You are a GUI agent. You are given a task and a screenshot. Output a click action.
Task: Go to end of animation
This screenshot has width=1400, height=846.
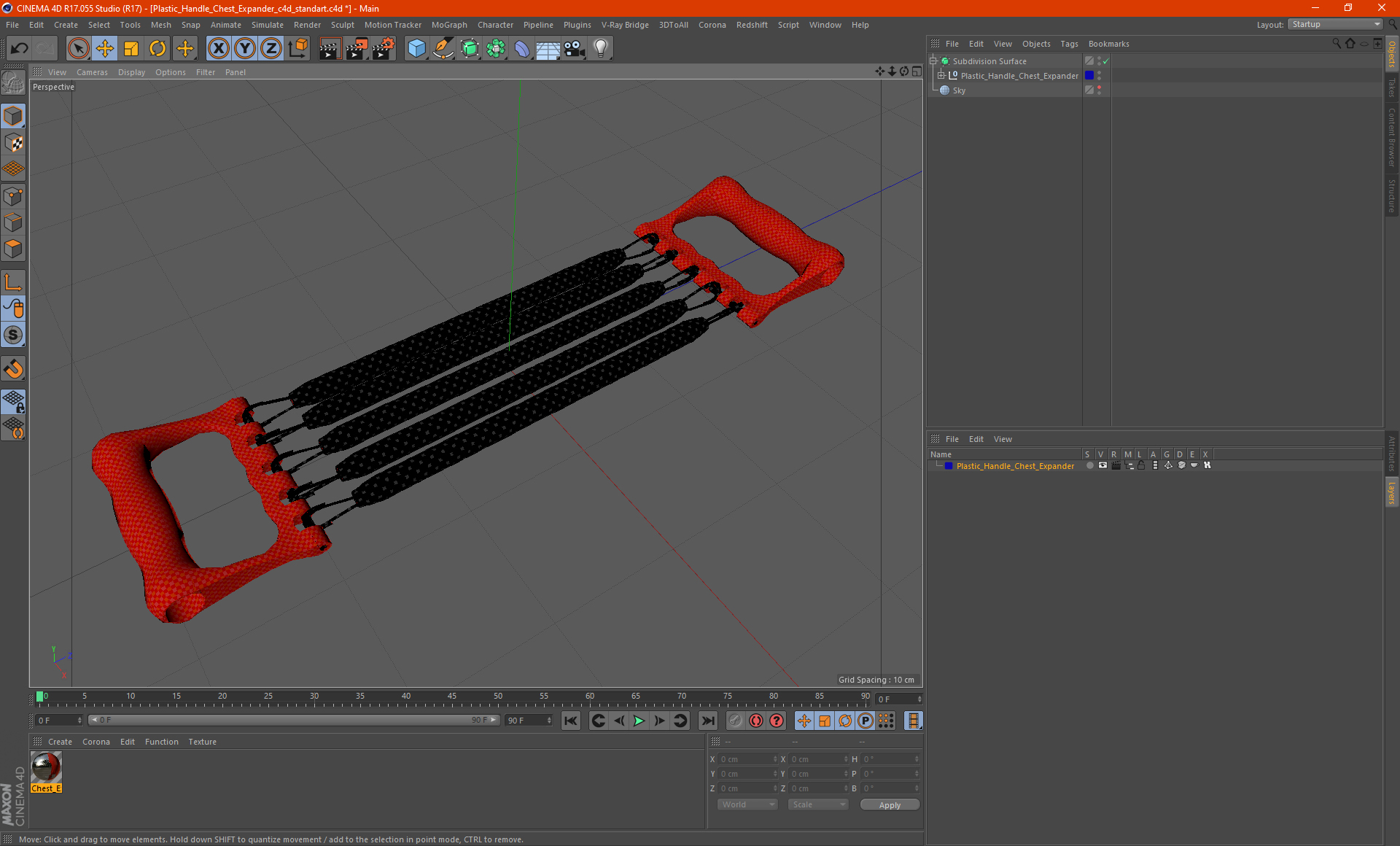click(x=707, y=721)
